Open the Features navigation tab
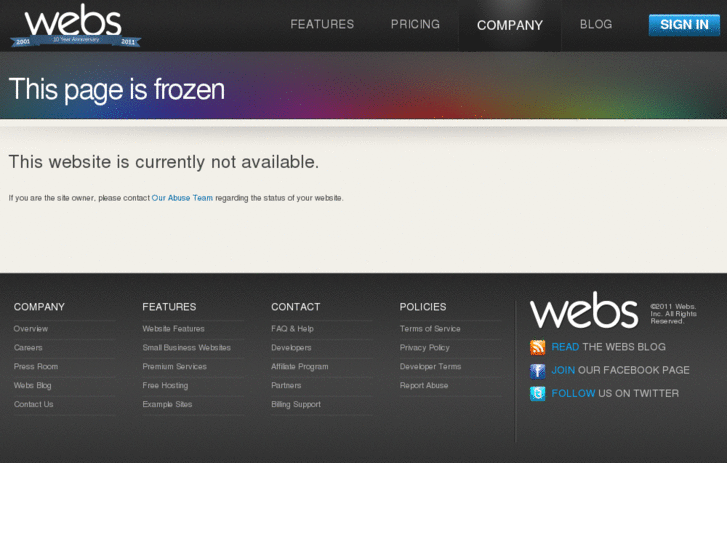 (322, 24)
